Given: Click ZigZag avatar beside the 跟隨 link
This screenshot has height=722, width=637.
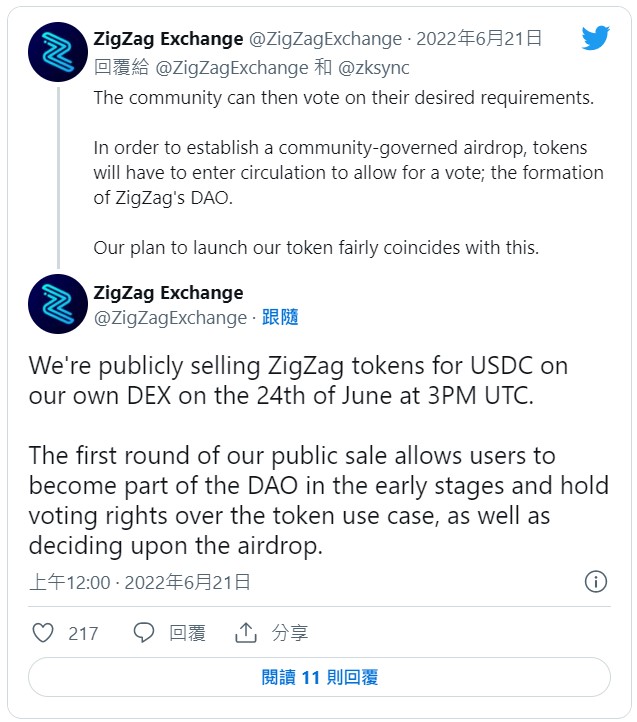Looking at the screenshot, I should point(57,304).
